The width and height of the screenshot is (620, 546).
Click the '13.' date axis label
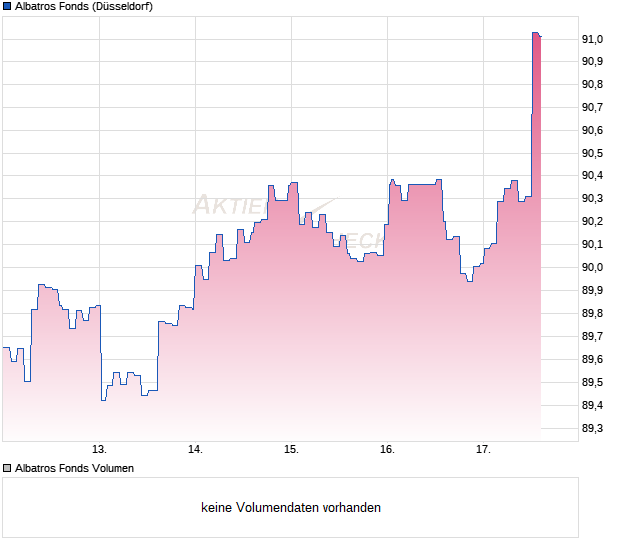pos(99,450)
